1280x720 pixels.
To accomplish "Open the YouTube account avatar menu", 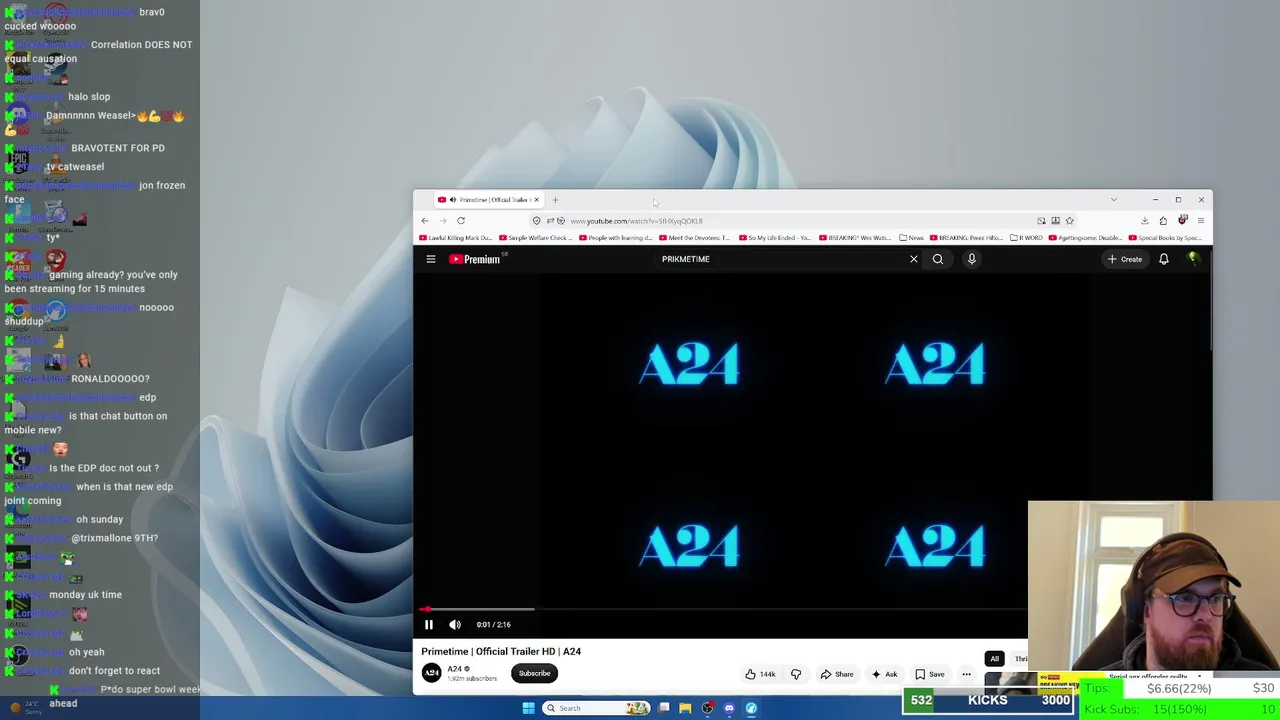I will click(1193, 259).
